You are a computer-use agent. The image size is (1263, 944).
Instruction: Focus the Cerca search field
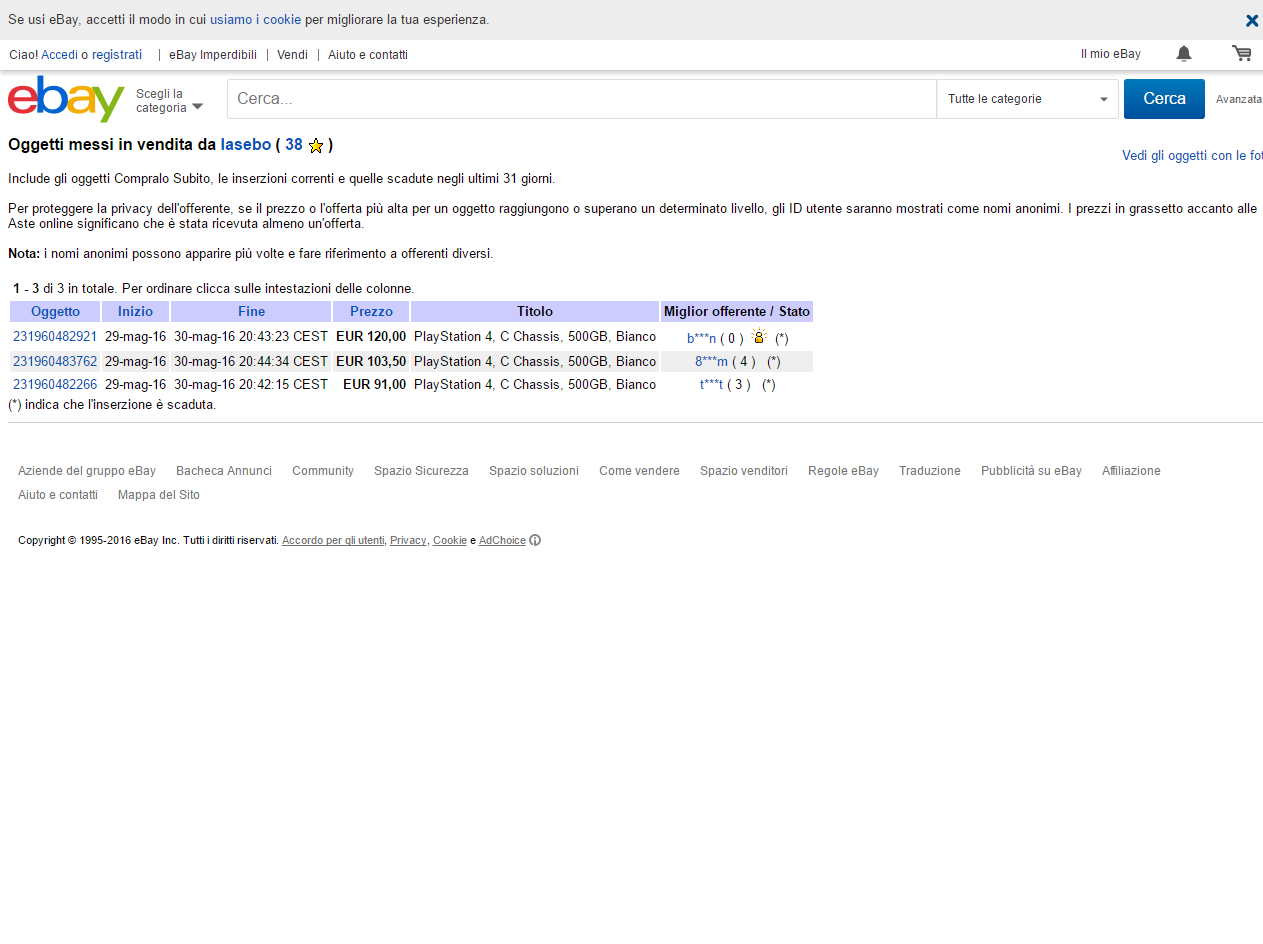[582, 99]
